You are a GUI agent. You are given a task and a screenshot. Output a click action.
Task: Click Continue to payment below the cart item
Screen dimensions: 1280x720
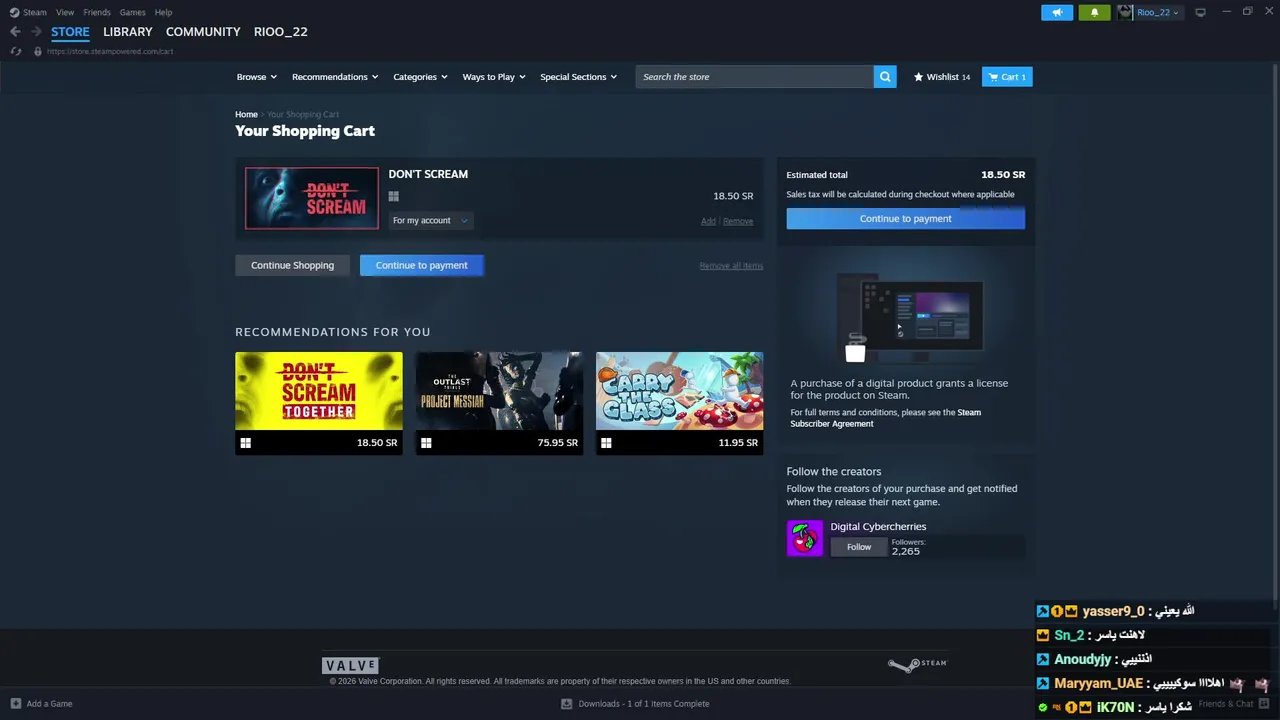(421, 265)
